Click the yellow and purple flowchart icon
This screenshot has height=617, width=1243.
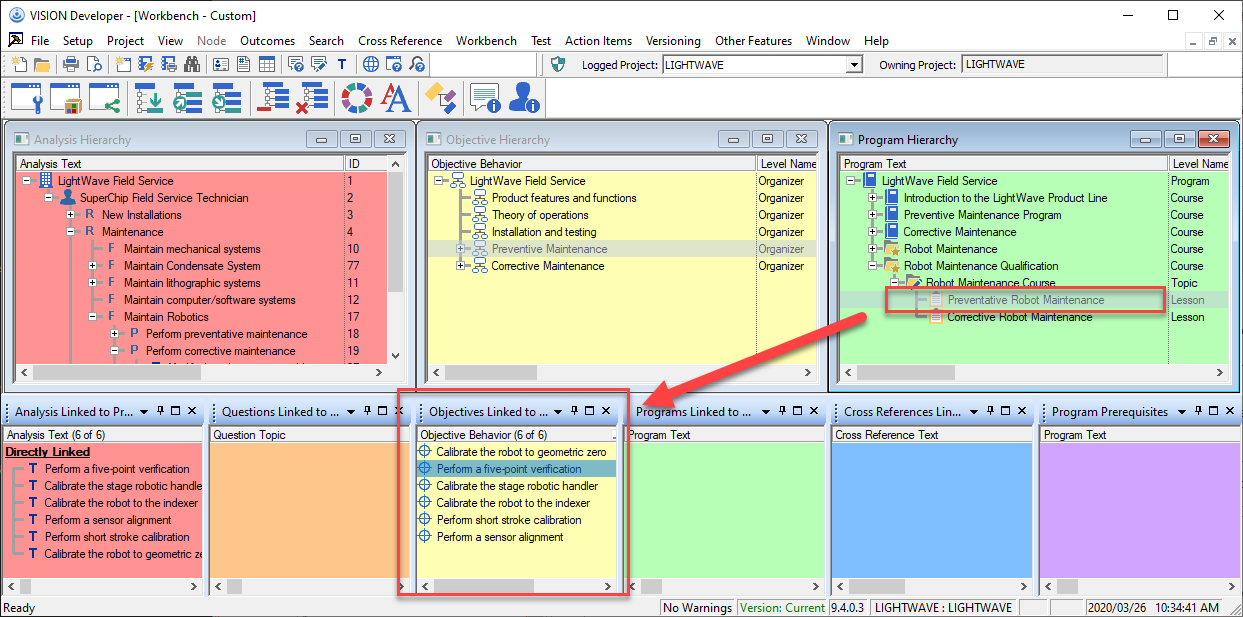click(440, 98)
